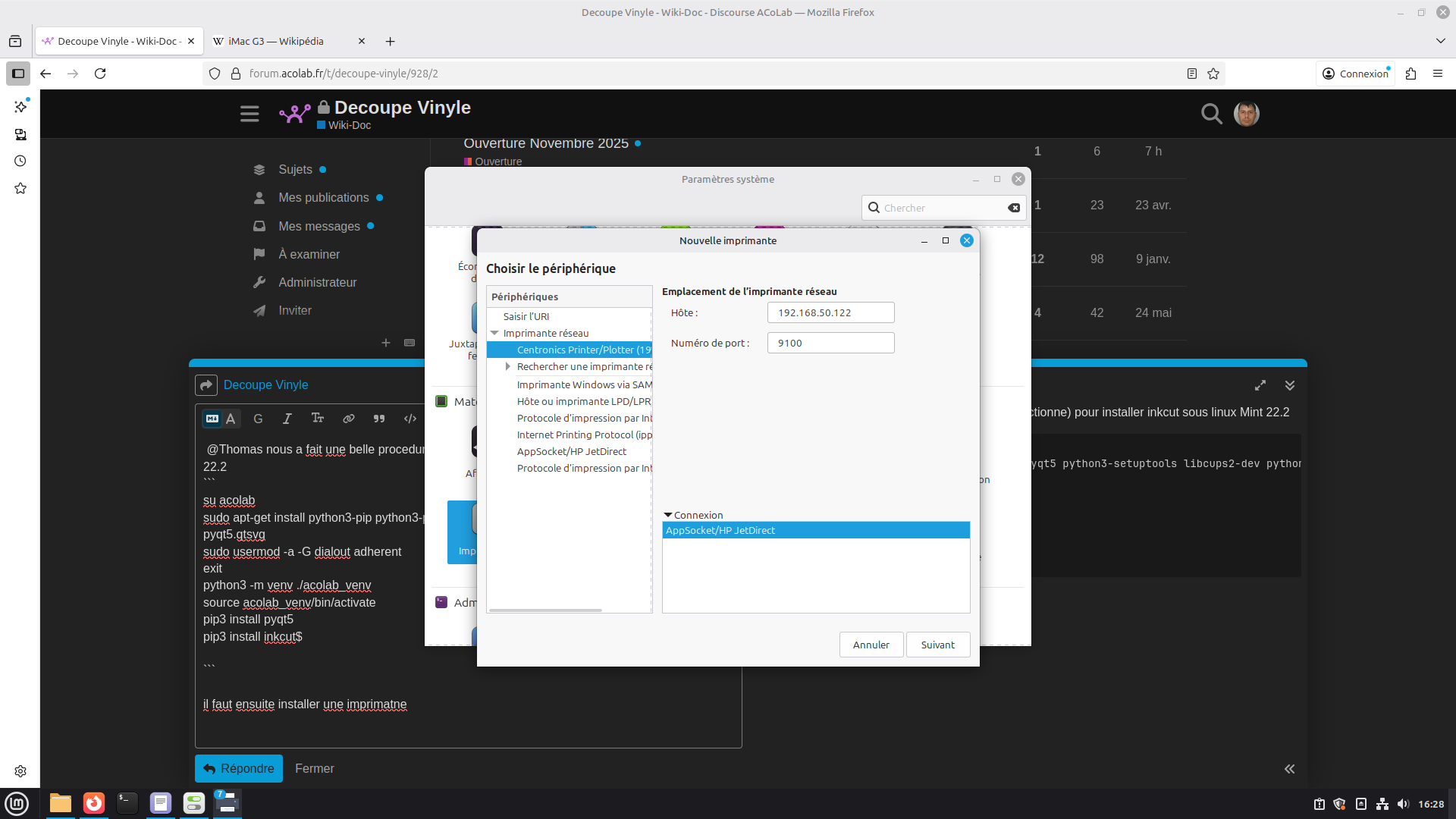
Task: Toggle the Firefox sidebar button
Action: point(18,74)
